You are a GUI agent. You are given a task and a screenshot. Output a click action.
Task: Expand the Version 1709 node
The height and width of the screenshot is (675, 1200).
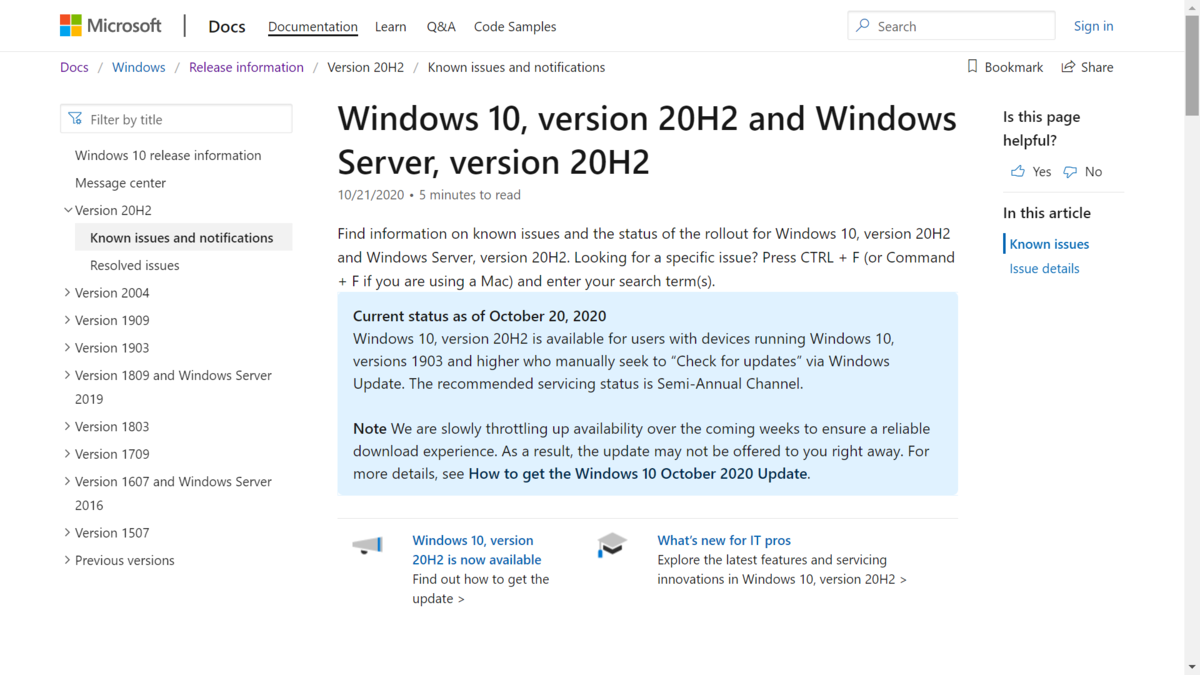(x=68, y=454)
